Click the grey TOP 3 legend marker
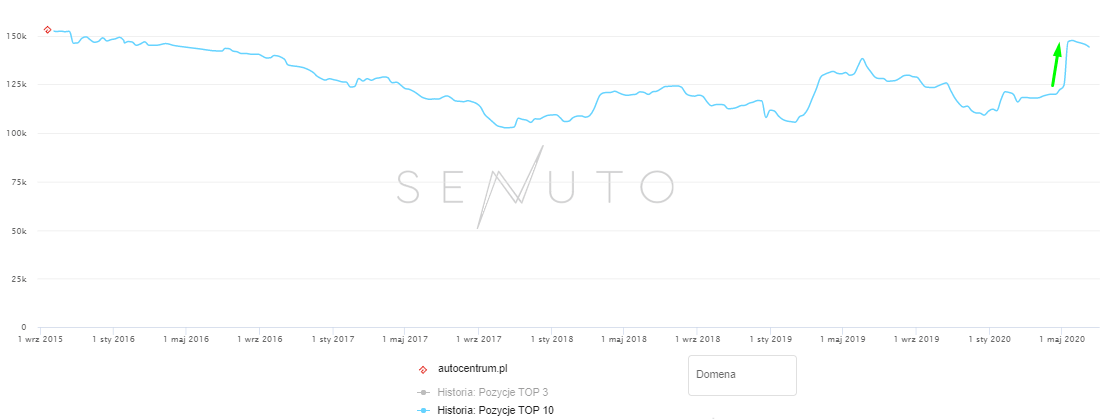1111x419 pixels. click(424, 391)
